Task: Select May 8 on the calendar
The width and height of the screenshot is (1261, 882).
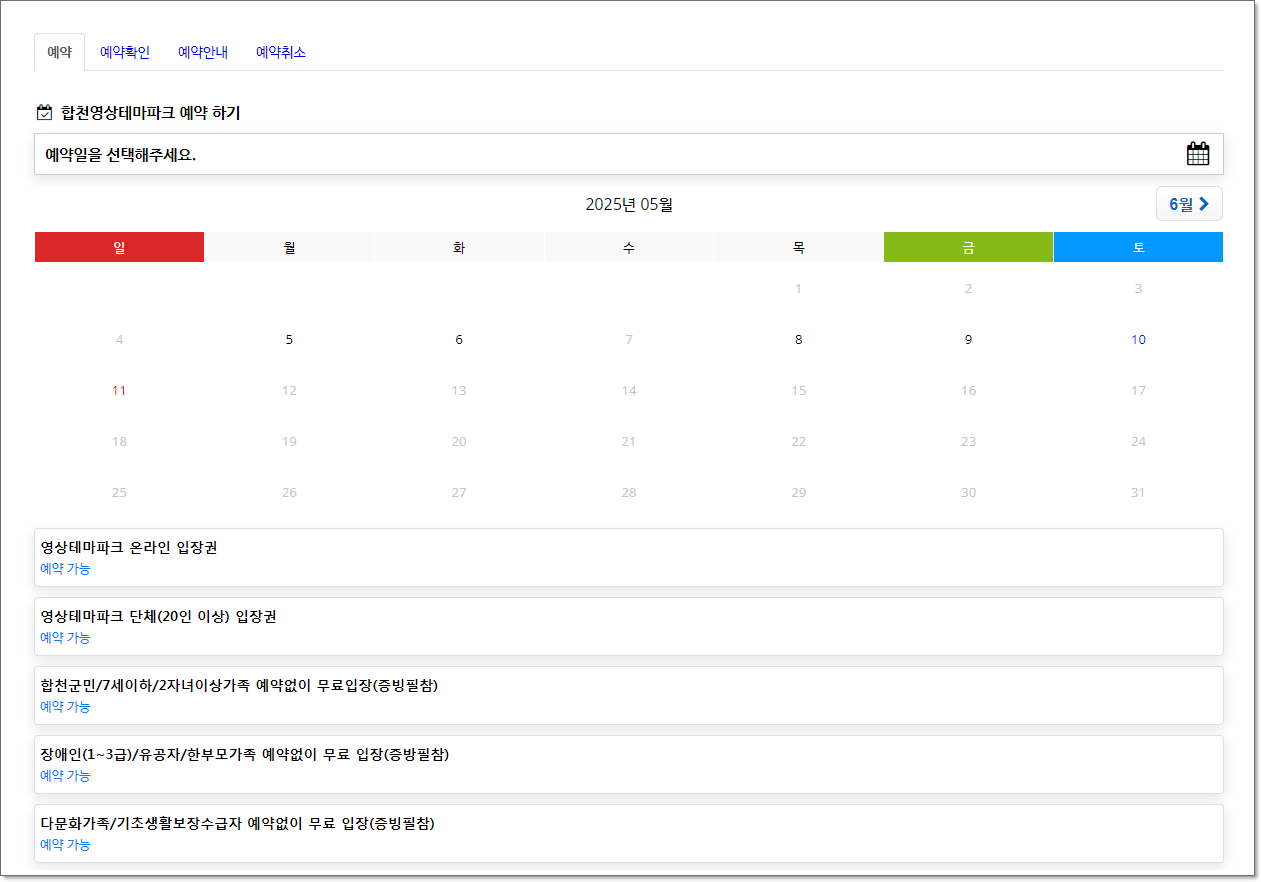Action: coord(798,340)
